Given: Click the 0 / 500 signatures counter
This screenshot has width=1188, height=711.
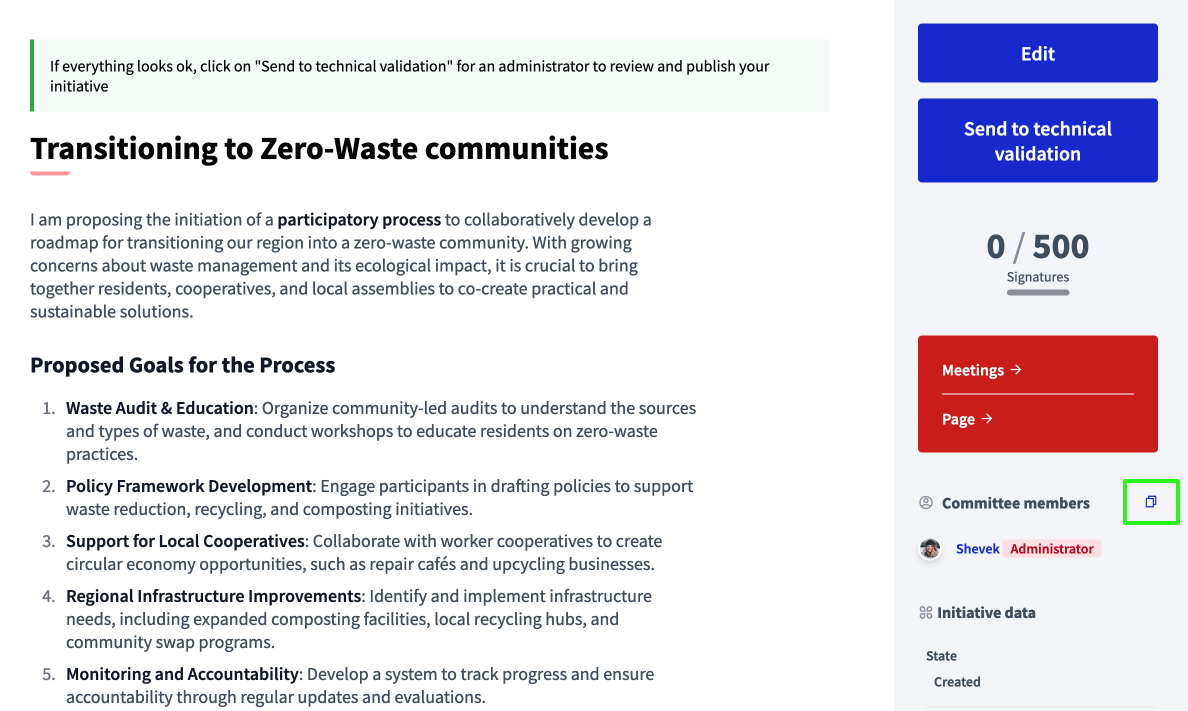Looking at the screenshot, I should (1038, 246).
